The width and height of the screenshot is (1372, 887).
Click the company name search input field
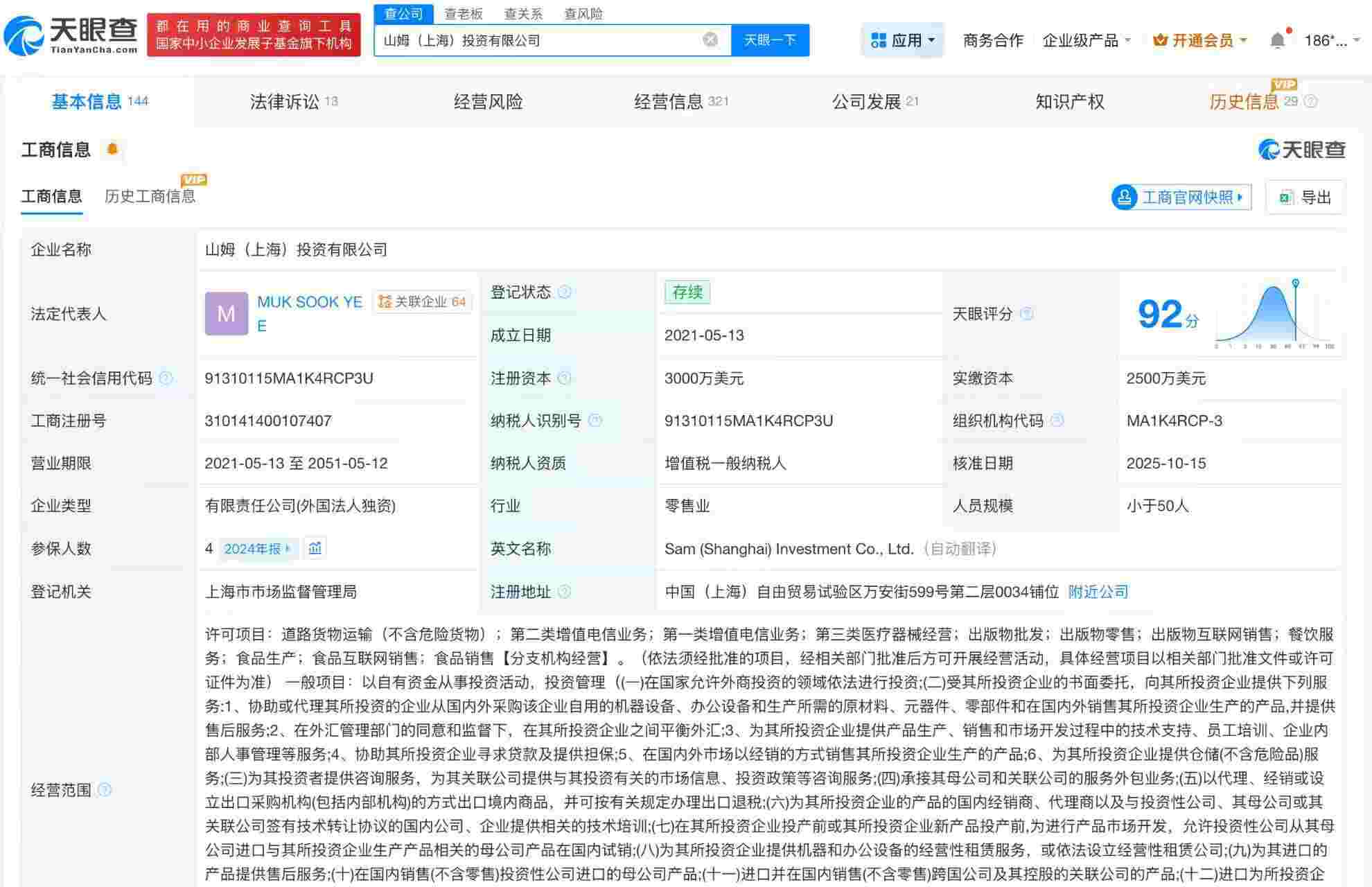[540, 39]
